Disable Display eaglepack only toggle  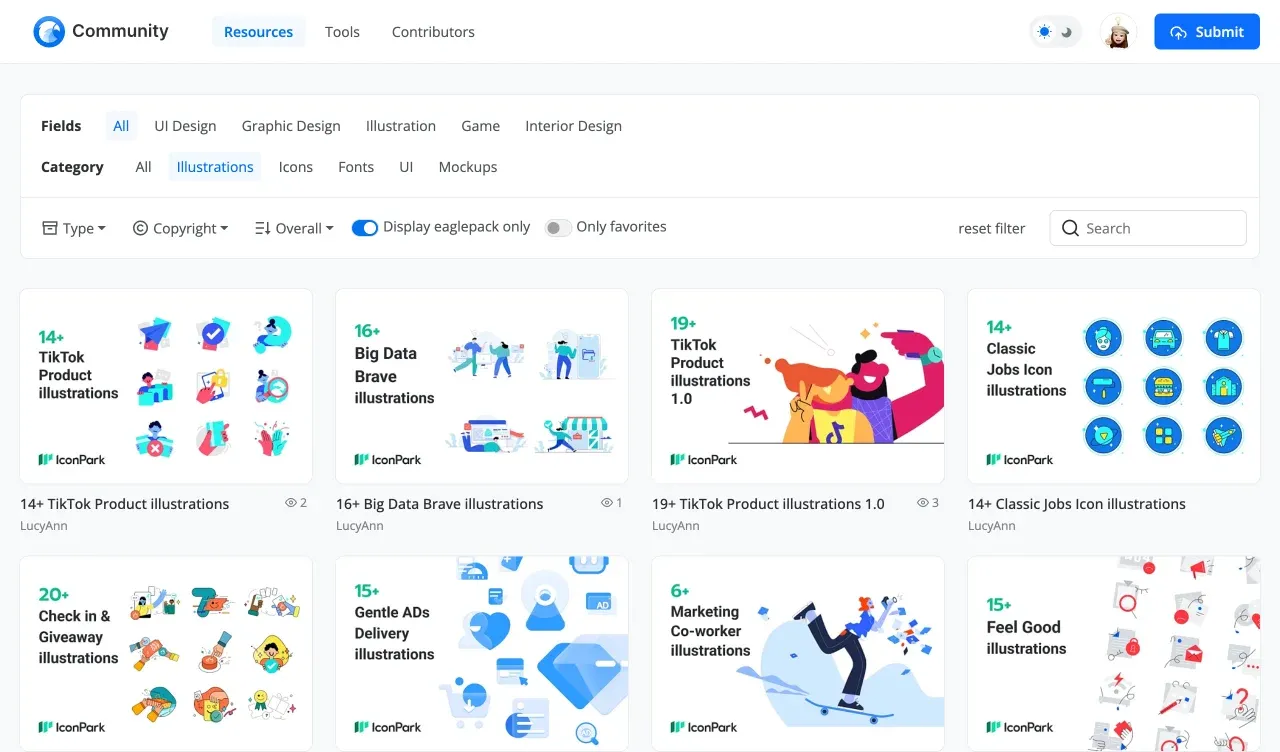coord(365,228)
